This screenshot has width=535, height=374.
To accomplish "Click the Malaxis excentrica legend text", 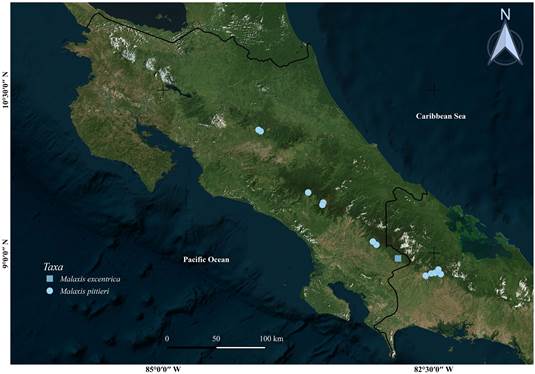I will pos(90,279).
